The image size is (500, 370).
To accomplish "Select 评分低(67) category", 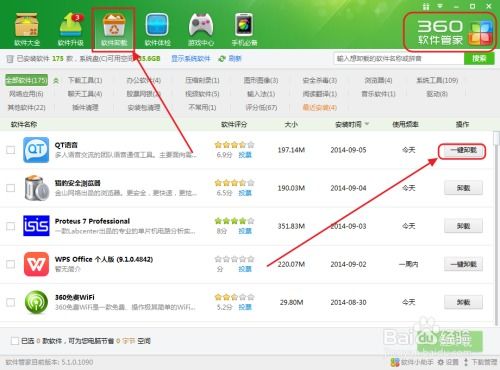I will coord(261,107).
